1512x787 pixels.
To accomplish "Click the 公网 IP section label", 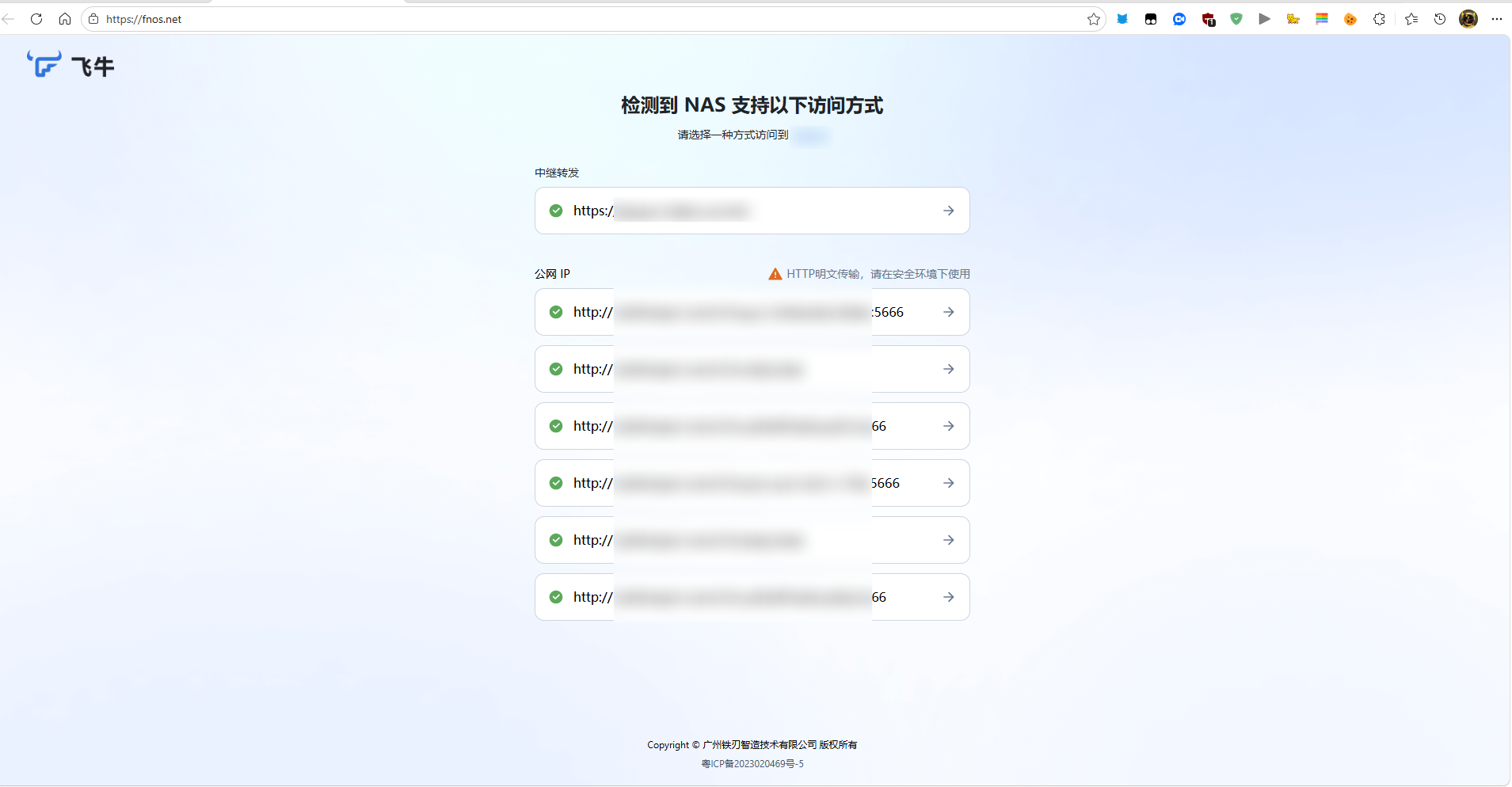I will [552, 274].
